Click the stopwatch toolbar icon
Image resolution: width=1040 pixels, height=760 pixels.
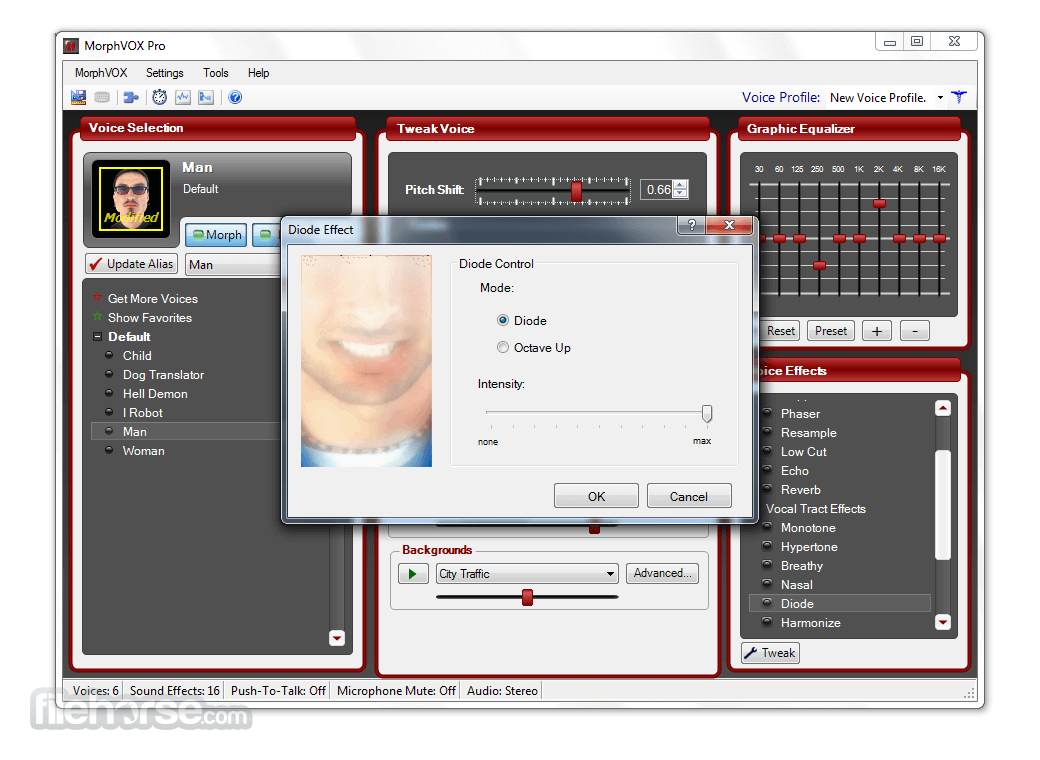point(159,97)
